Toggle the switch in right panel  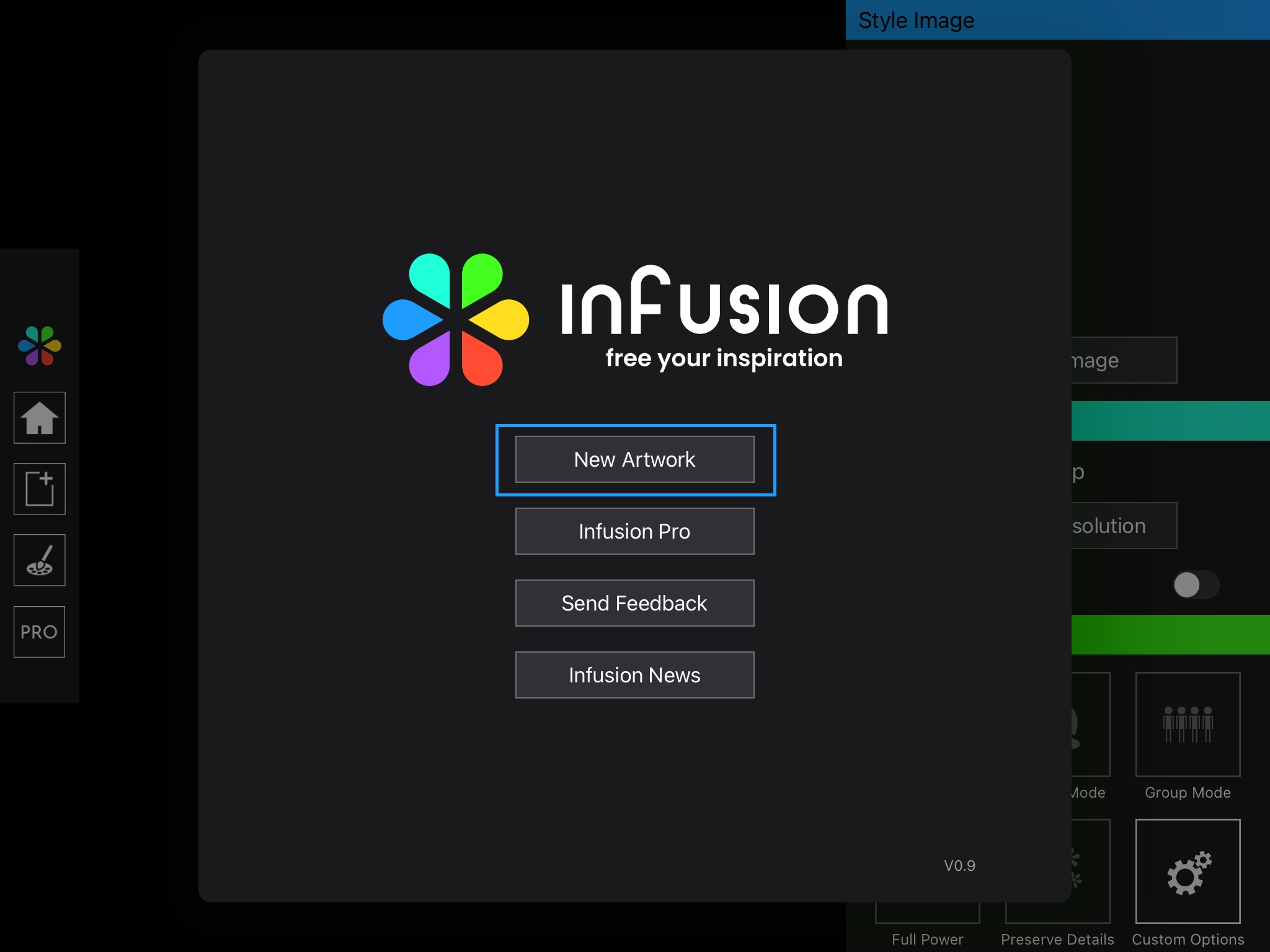[x=1196, y=585]
